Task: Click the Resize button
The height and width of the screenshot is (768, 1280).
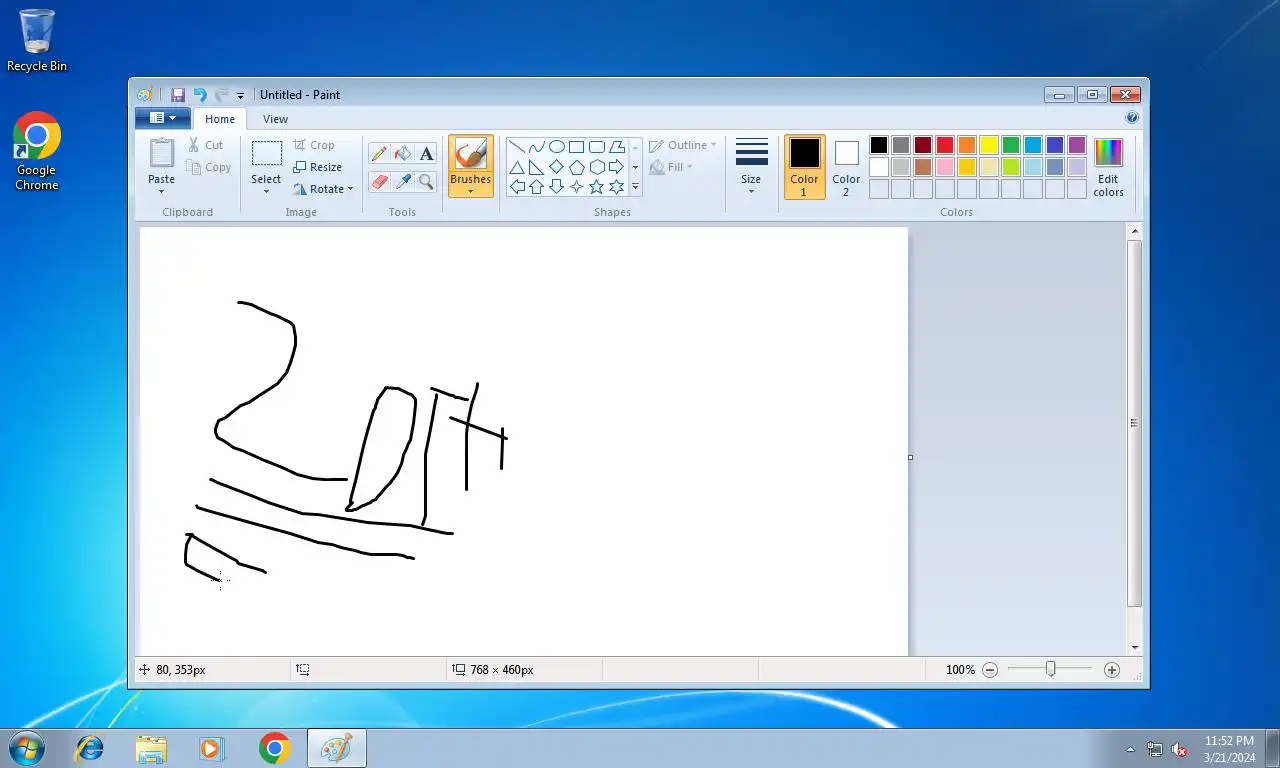Action: click(317, 167)
